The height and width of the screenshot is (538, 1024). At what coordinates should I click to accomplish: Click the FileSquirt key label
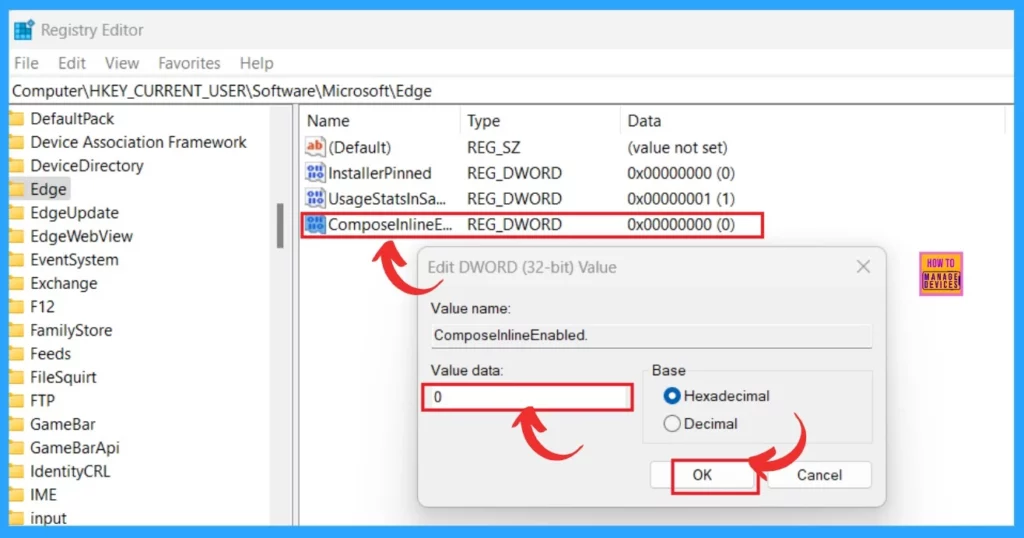(x=63, y=377)
